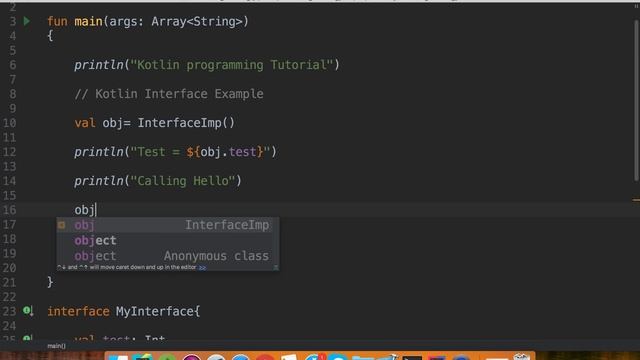Follow the >> link in completion hint
The image size is (640, 360).
click(202, 268)
